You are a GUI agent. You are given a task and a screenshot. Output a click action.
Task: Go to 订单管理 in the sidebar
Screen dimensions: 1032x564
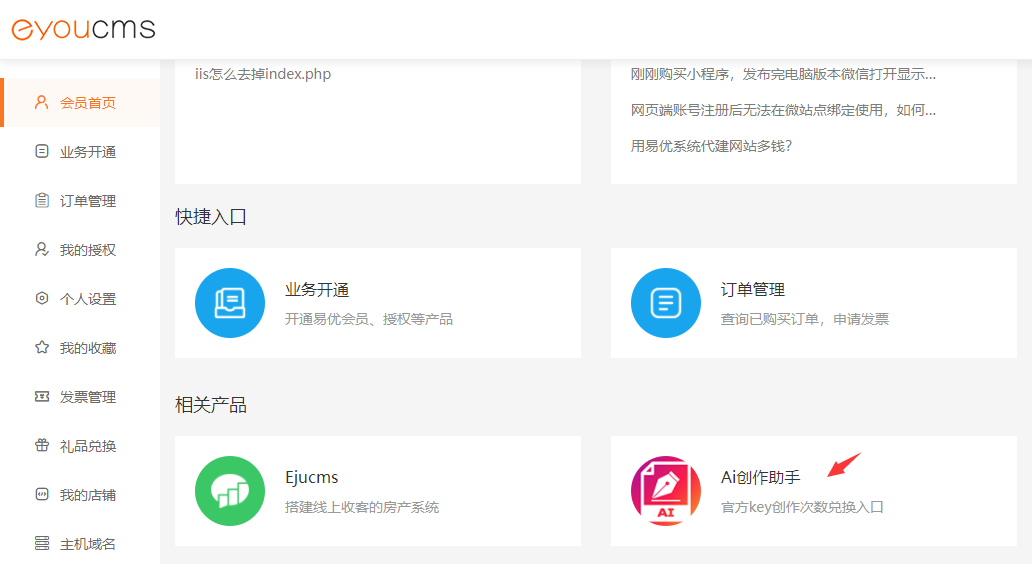80,201
